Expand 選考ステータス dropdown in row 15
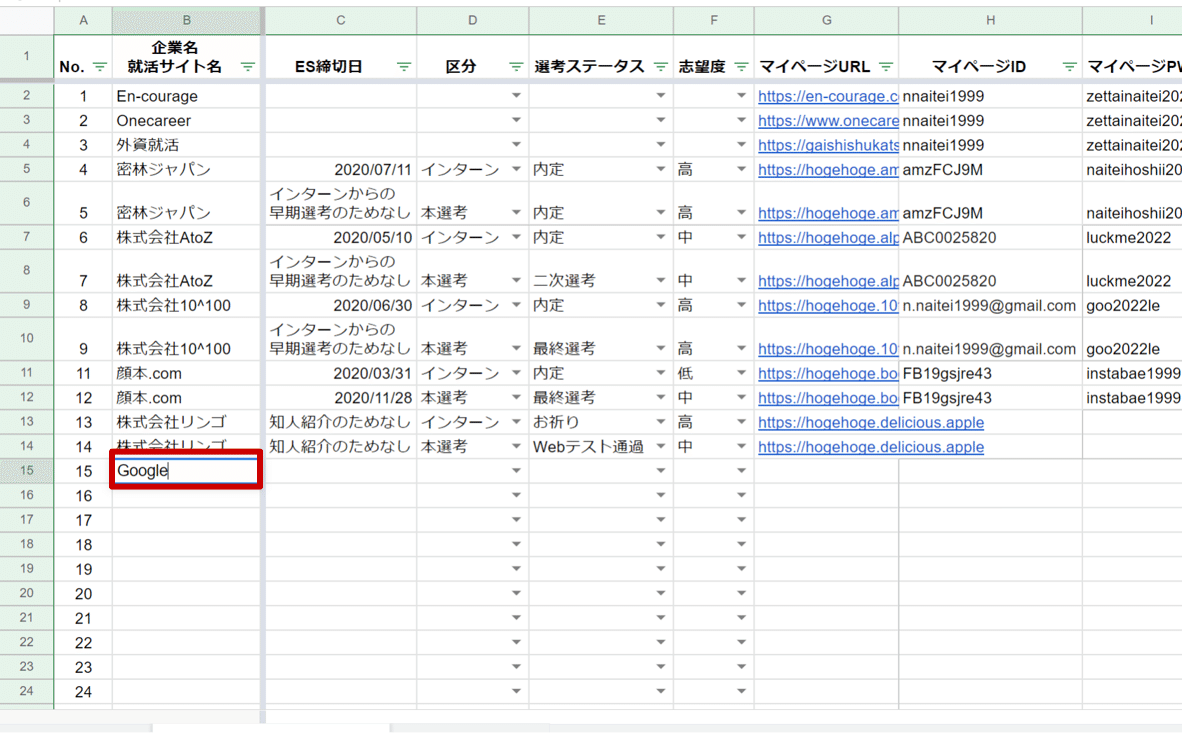Image resolution: width=1182 pixels, height=733 pixels. tap(660, 471)
